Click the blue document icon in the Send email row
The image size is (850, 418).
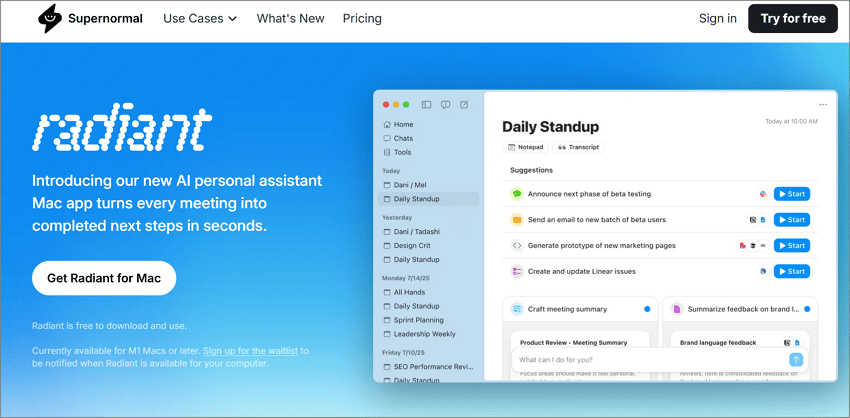pyautogui.click(x=763, y=220)
